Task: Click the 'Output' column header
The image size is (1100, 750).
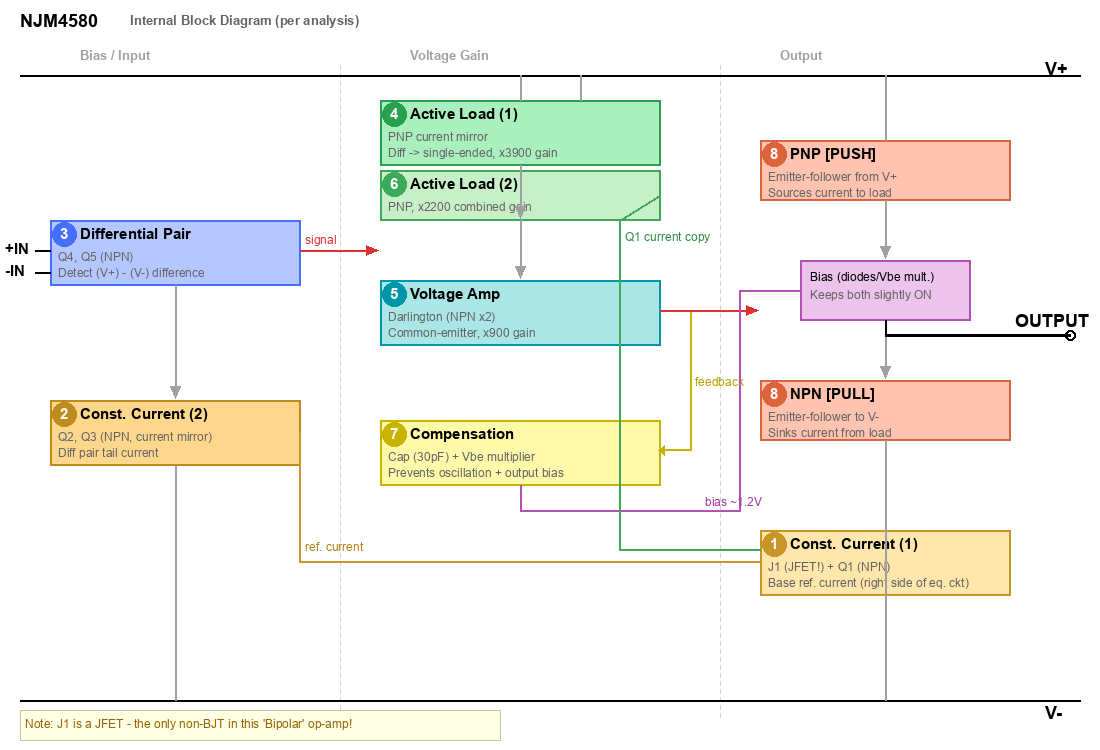Action: (801, 55)
